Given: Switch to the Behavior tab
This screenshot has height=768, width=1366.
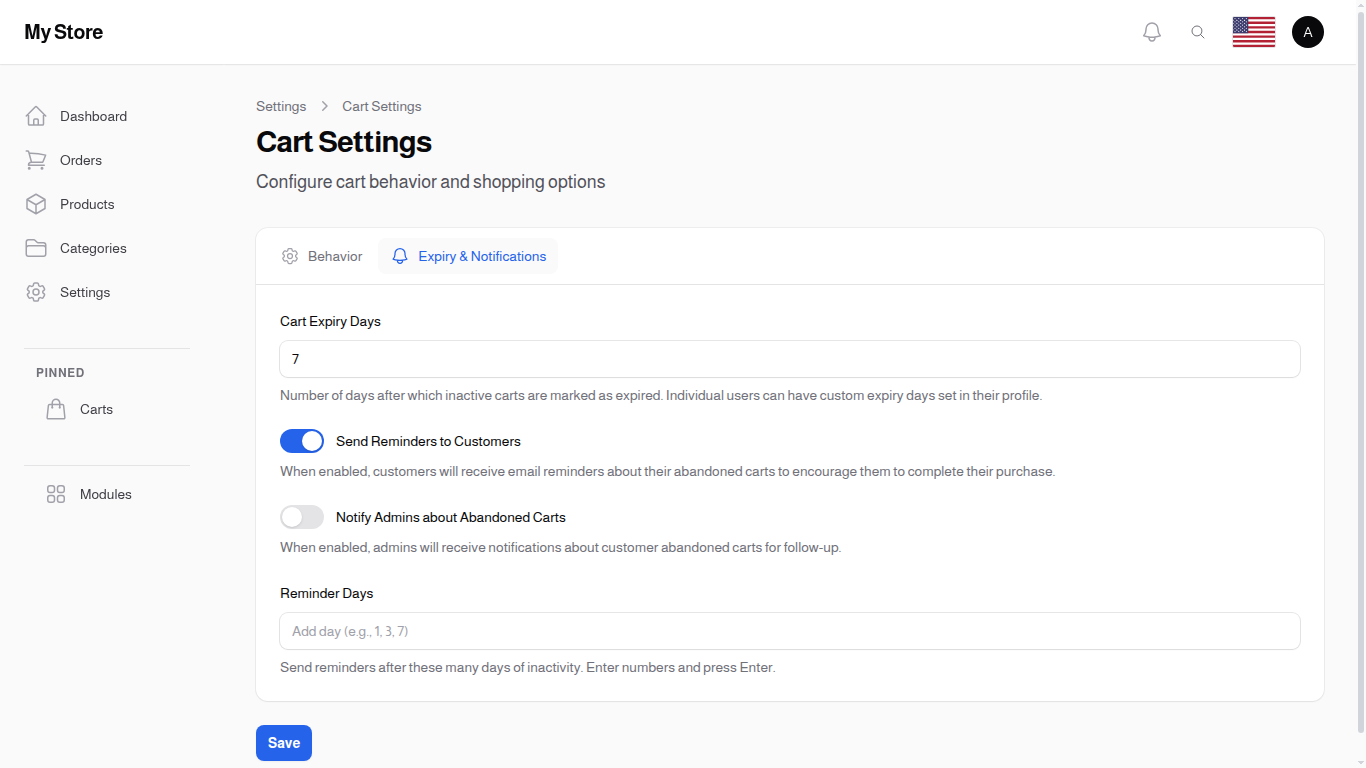Looking at the screenshot, I should coord(322,256).
